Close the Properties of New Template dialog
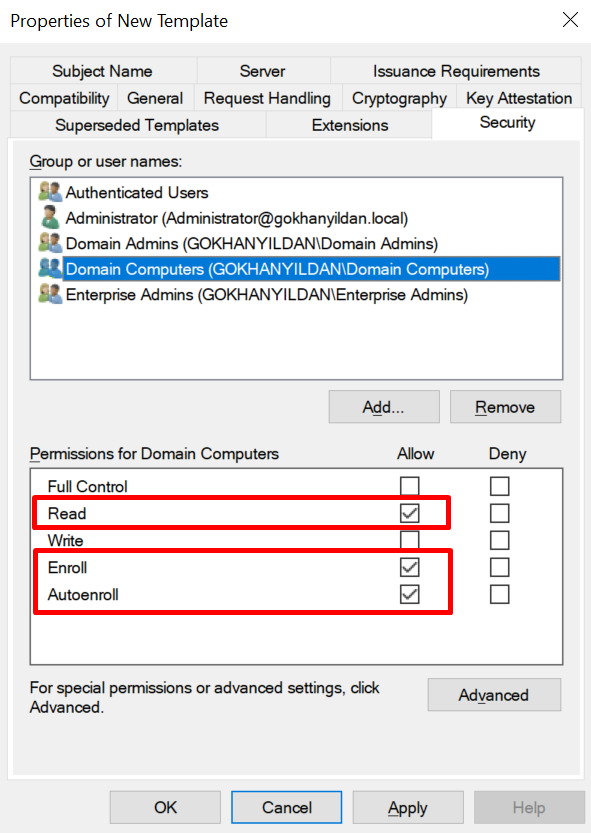Viewport: 591px width, 833px height. coord(570,20)
